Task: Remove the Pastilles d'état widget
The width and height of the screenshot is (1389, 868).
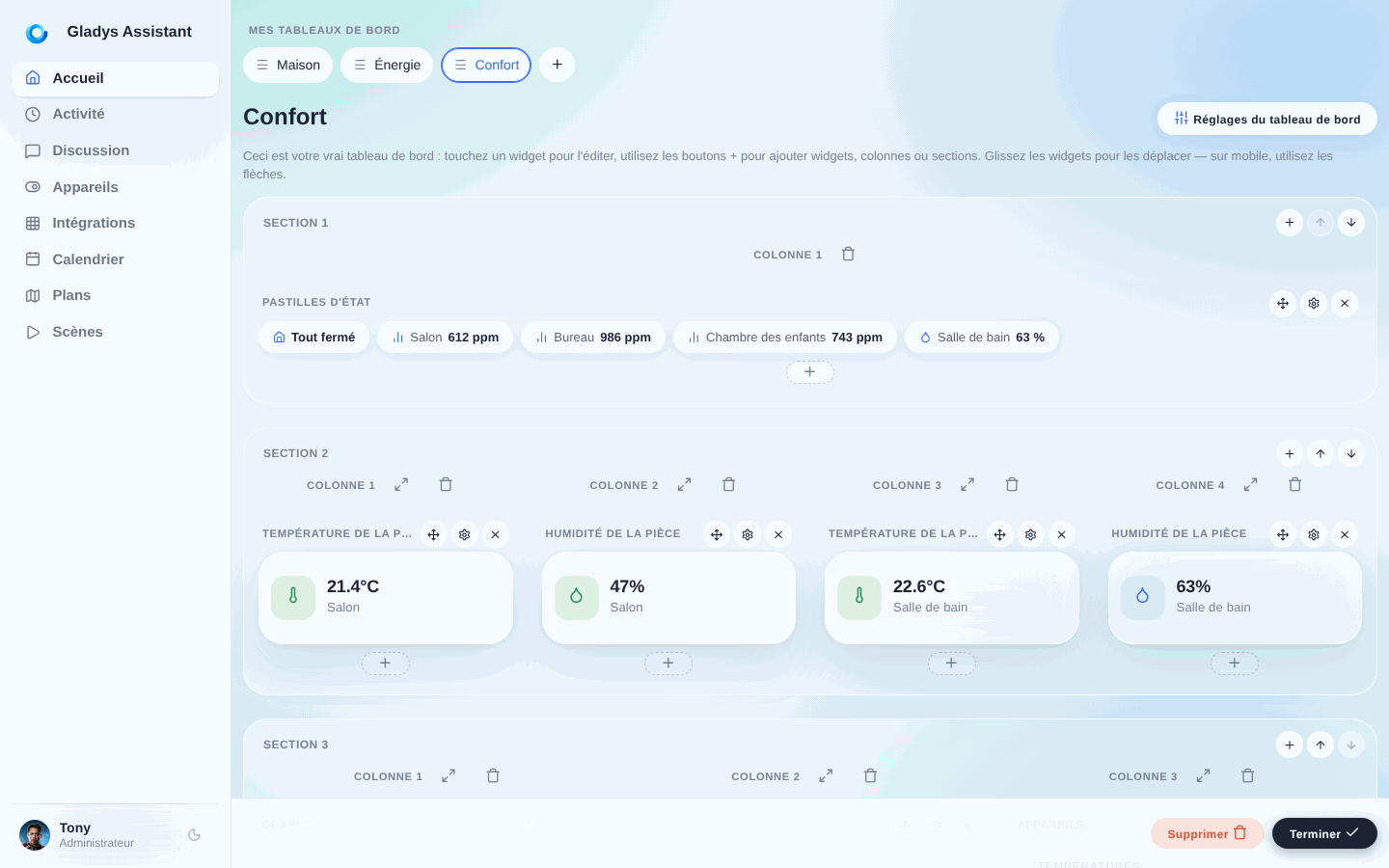Action: click(1345, 304)
